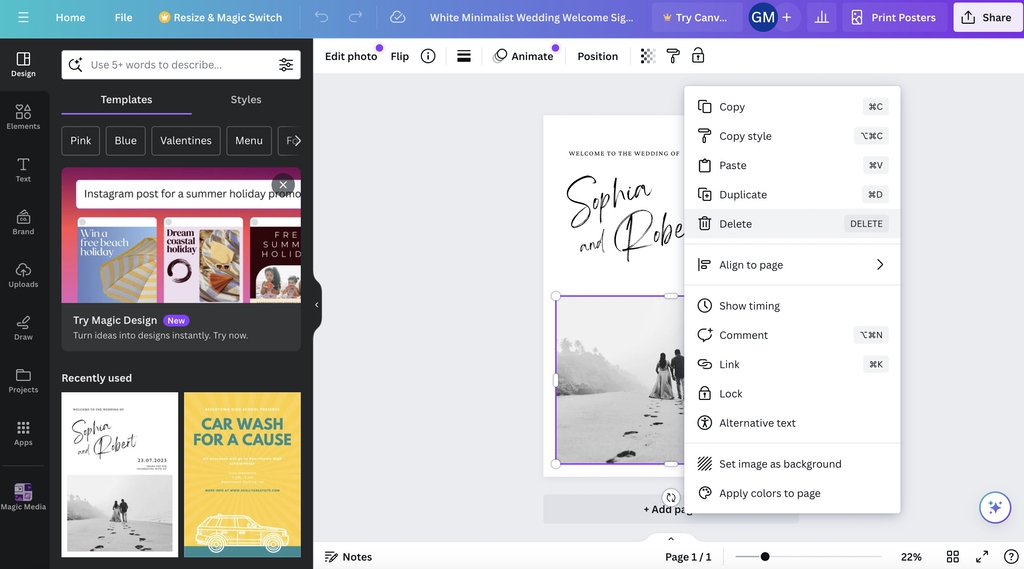The width and height of the screenshot is (1024, 569).
Task: Collapse the side panel arrow
Action: (317, 304)
